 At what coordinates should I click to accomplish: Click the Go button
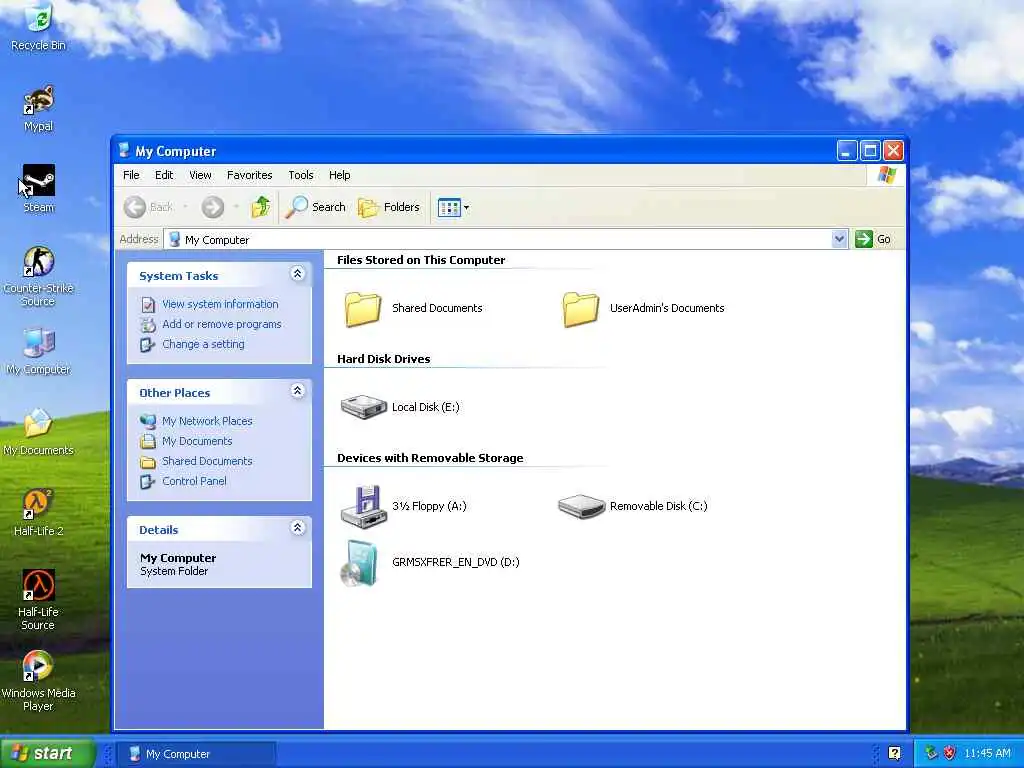874,239
